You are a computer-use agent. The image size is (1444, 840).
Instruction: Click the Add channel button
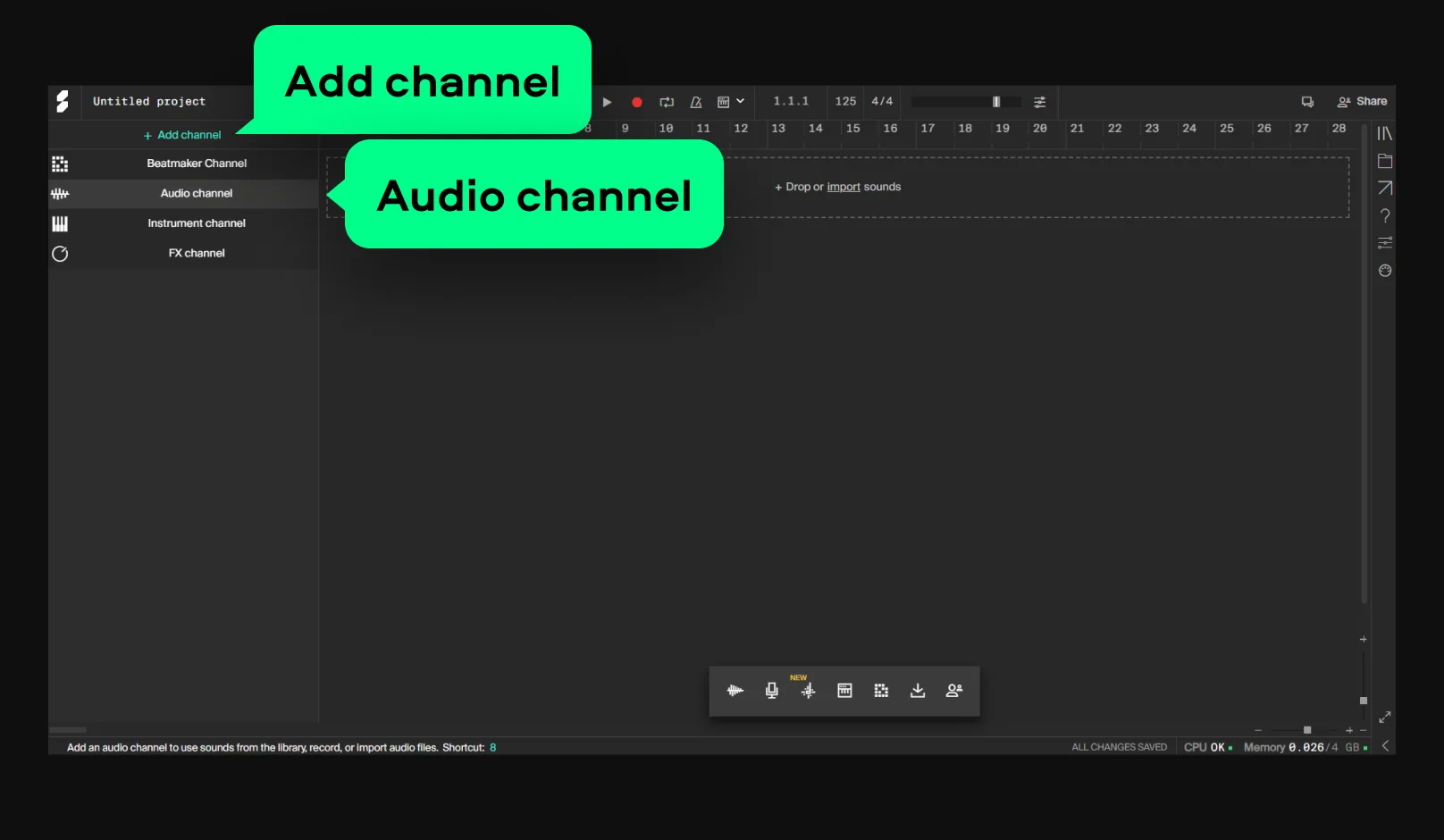183,135
